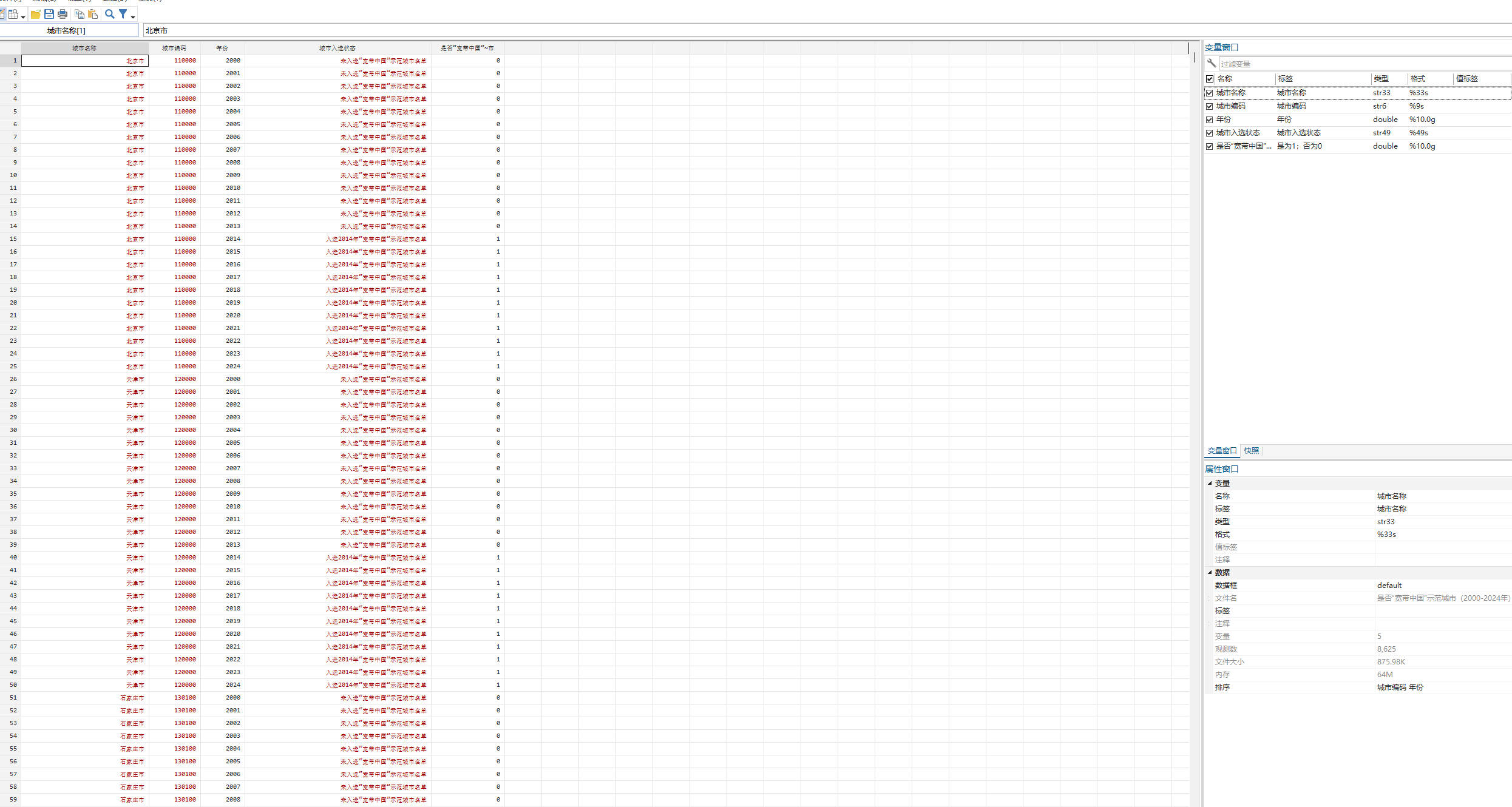The width and height of the screenshot is (1512, 807).
Task: Uncheck the 年份 variable checkbox
Action: click(x=1210, y=120)
